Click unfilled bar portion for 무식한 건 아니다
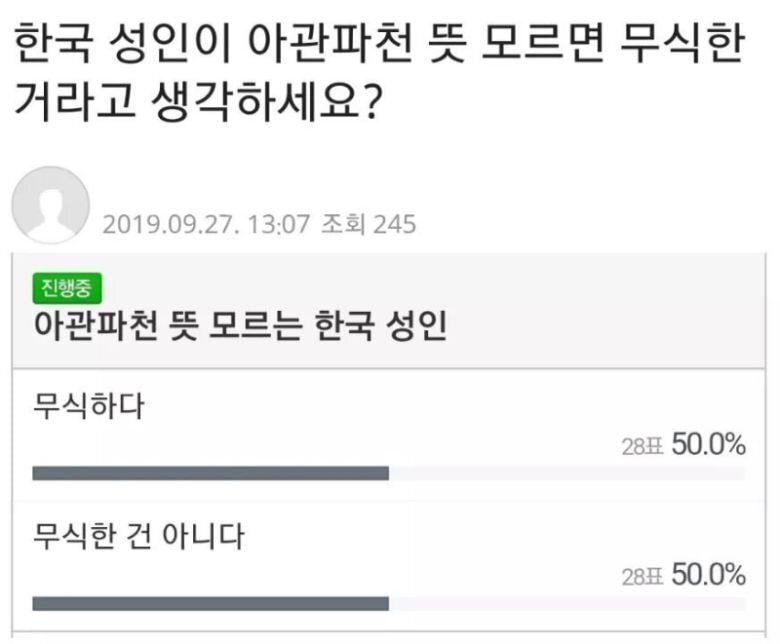The image size is (780, 644). click(566, 604)
